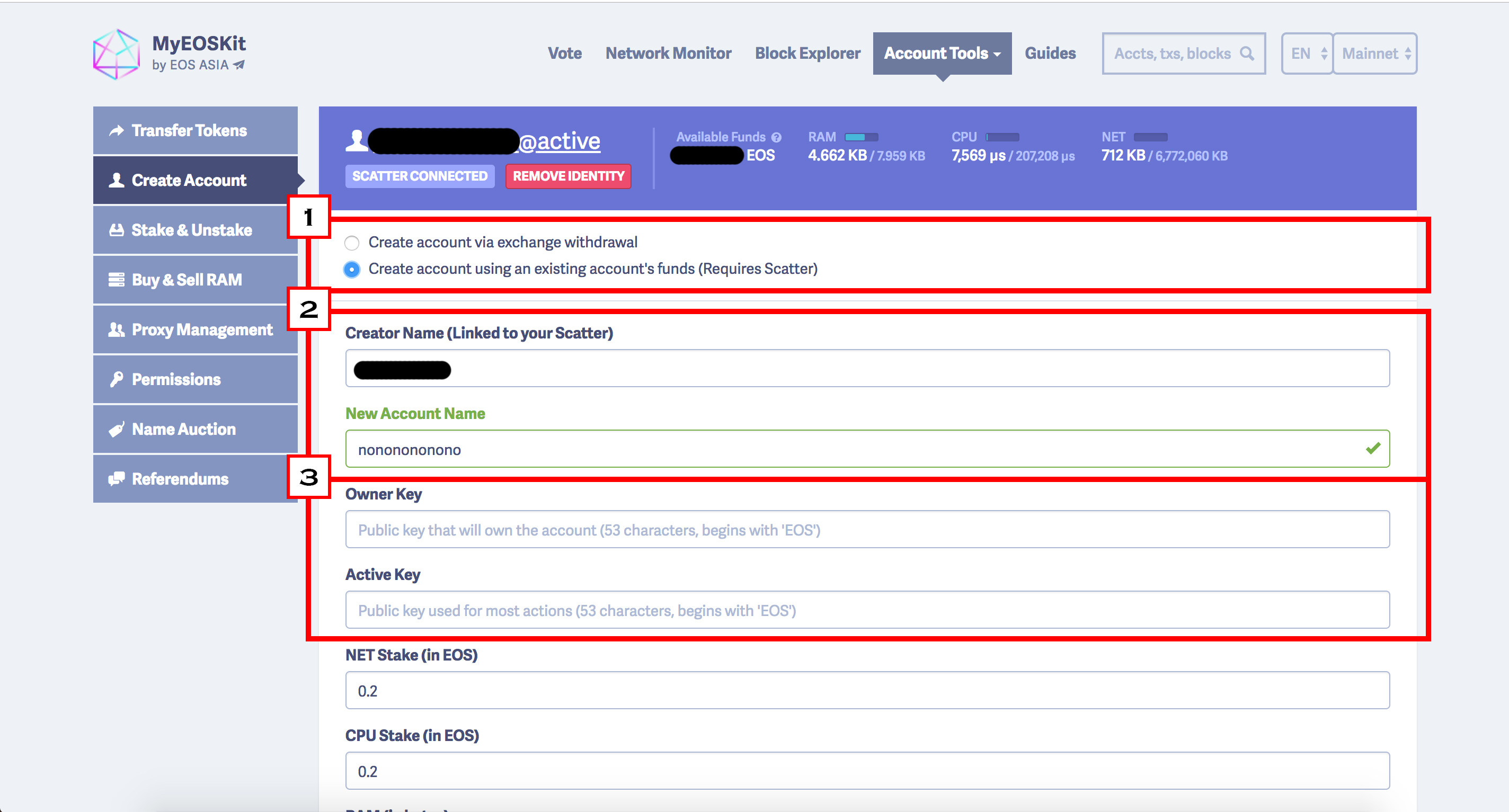Click the Creator Name input field
The height and width of the screenshot is (812, 1509).
867,368
